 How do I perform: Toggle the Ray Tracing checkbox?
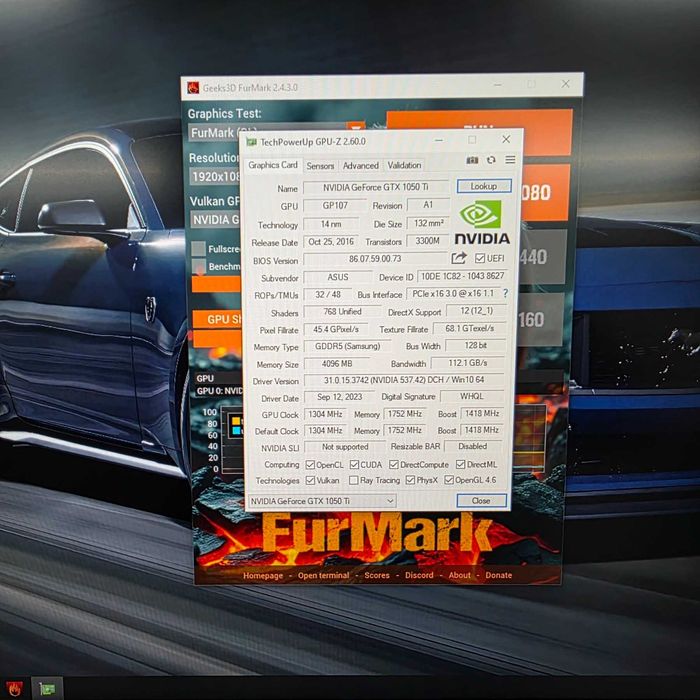pos(353,480)
